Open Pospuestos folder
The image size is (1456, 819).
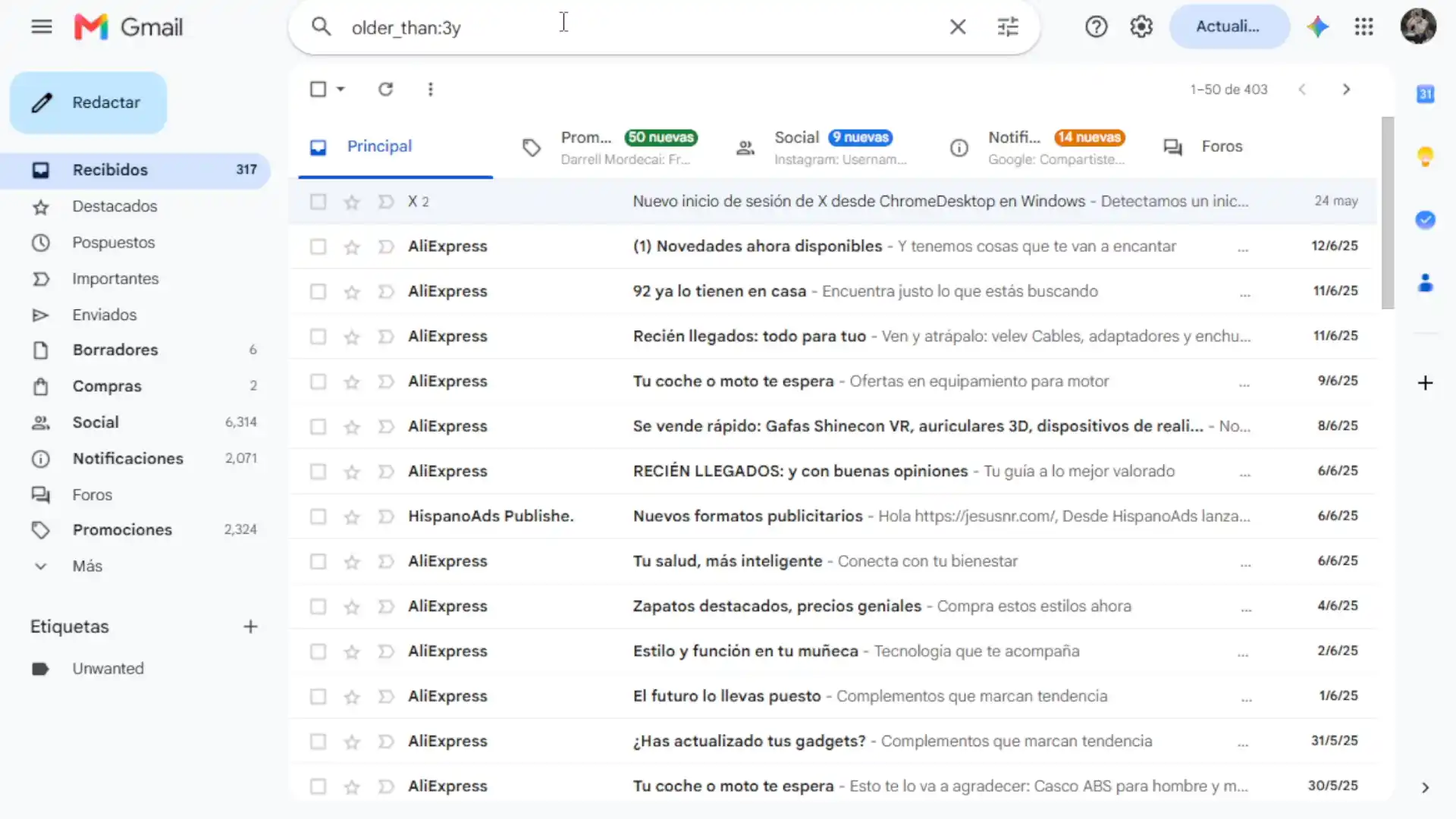[x=135, y=243]
